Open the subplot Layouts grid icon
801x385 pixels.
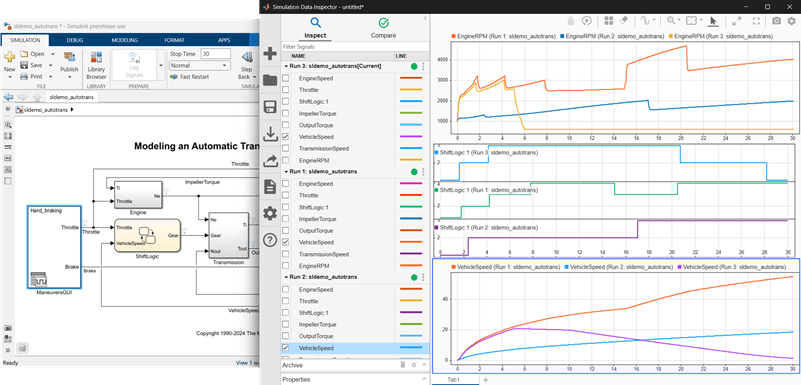(608, 20)
